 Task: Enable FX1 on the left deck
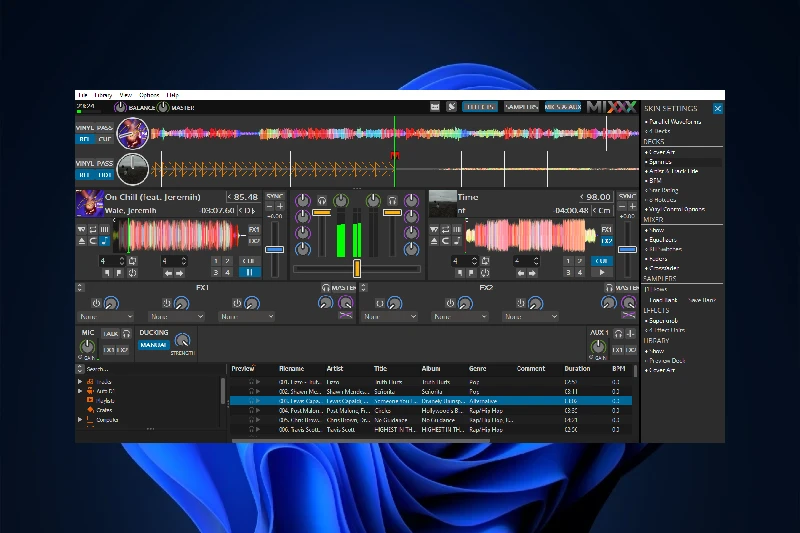point(254,229)
